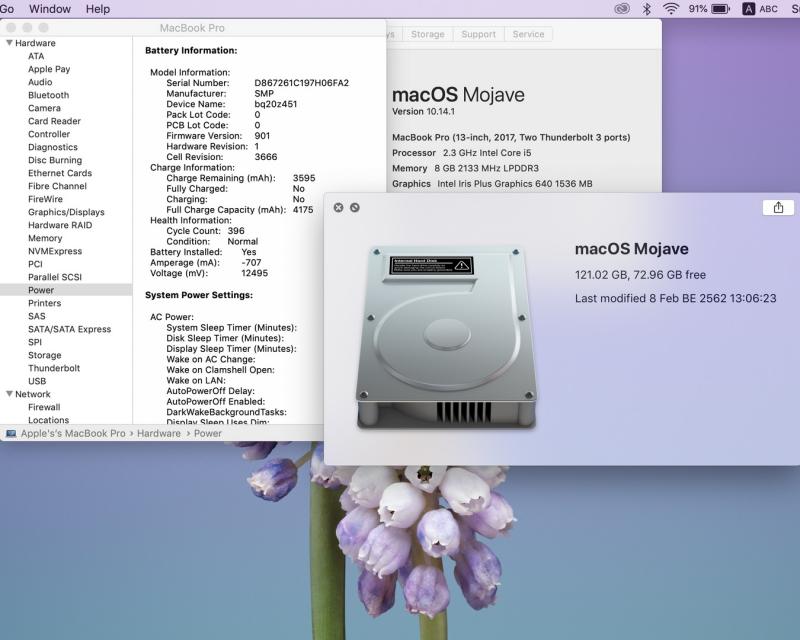Screen dimensions: 800x640
Task: Click Hardware in the bottom path bar
Action: click(x=159, y=434)
